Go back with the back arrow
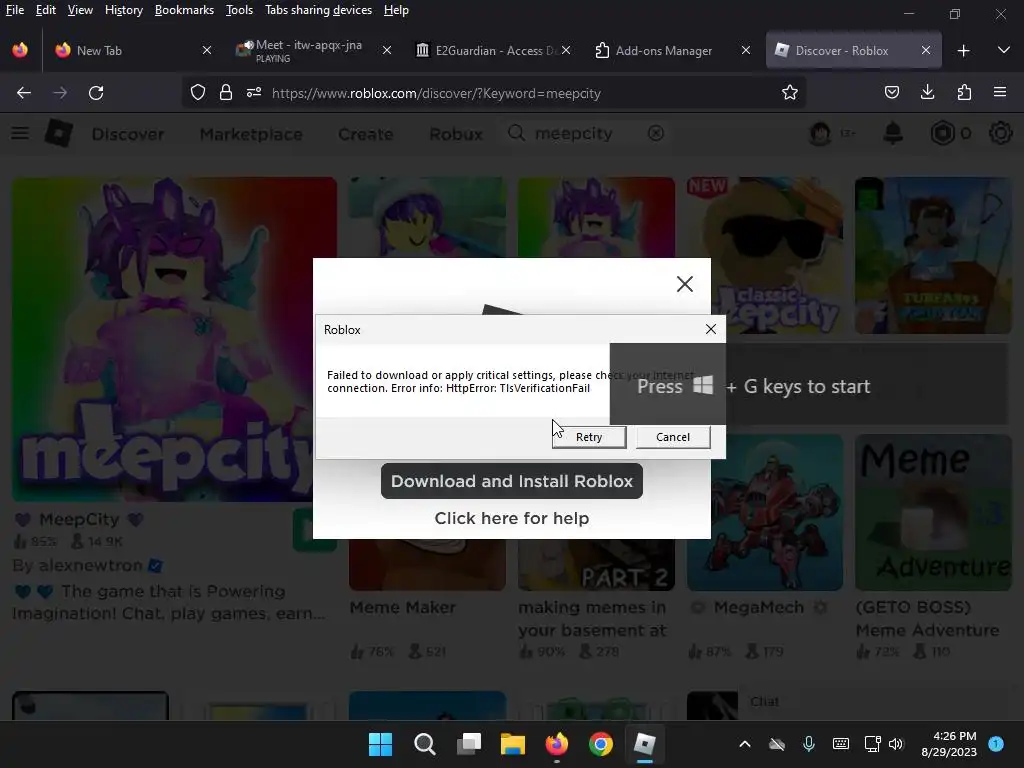This screenshot has height=768, width=1024. 24,93
